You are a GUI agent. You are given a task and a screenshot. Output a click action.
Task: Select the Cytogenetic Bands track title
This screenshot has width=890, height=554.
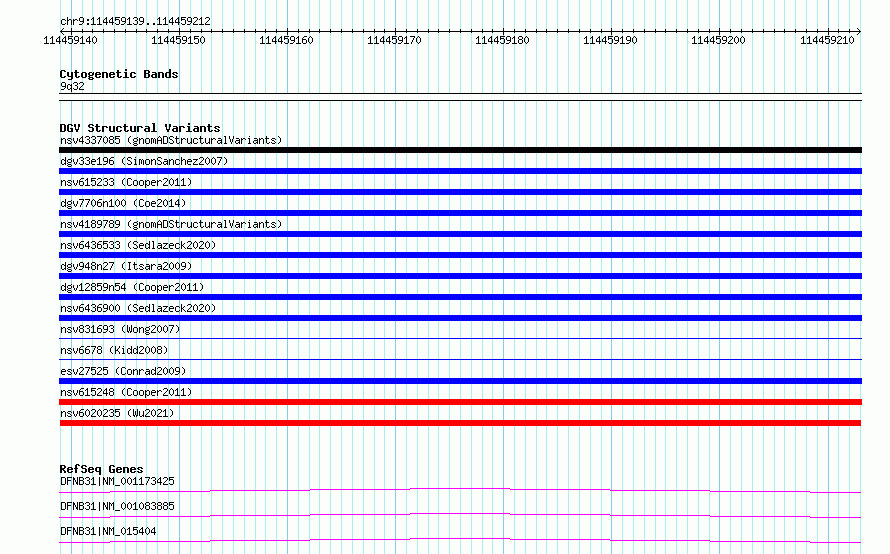pos(119,74)
